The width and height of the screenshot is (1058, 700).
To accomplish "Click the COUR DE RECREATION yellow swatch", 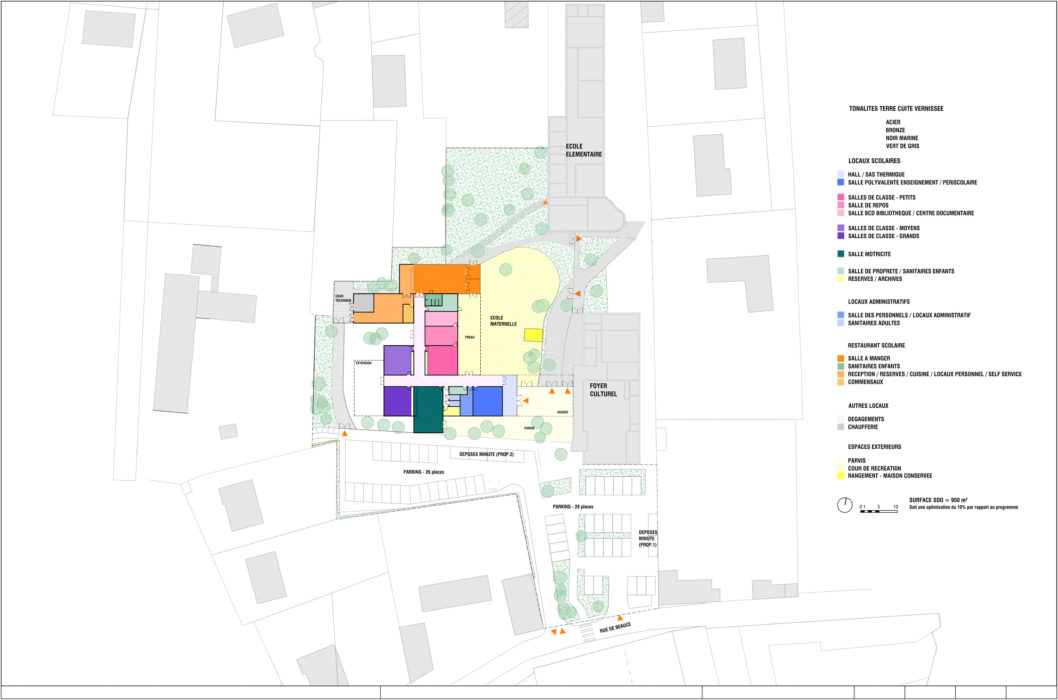I will pos(840,469).
